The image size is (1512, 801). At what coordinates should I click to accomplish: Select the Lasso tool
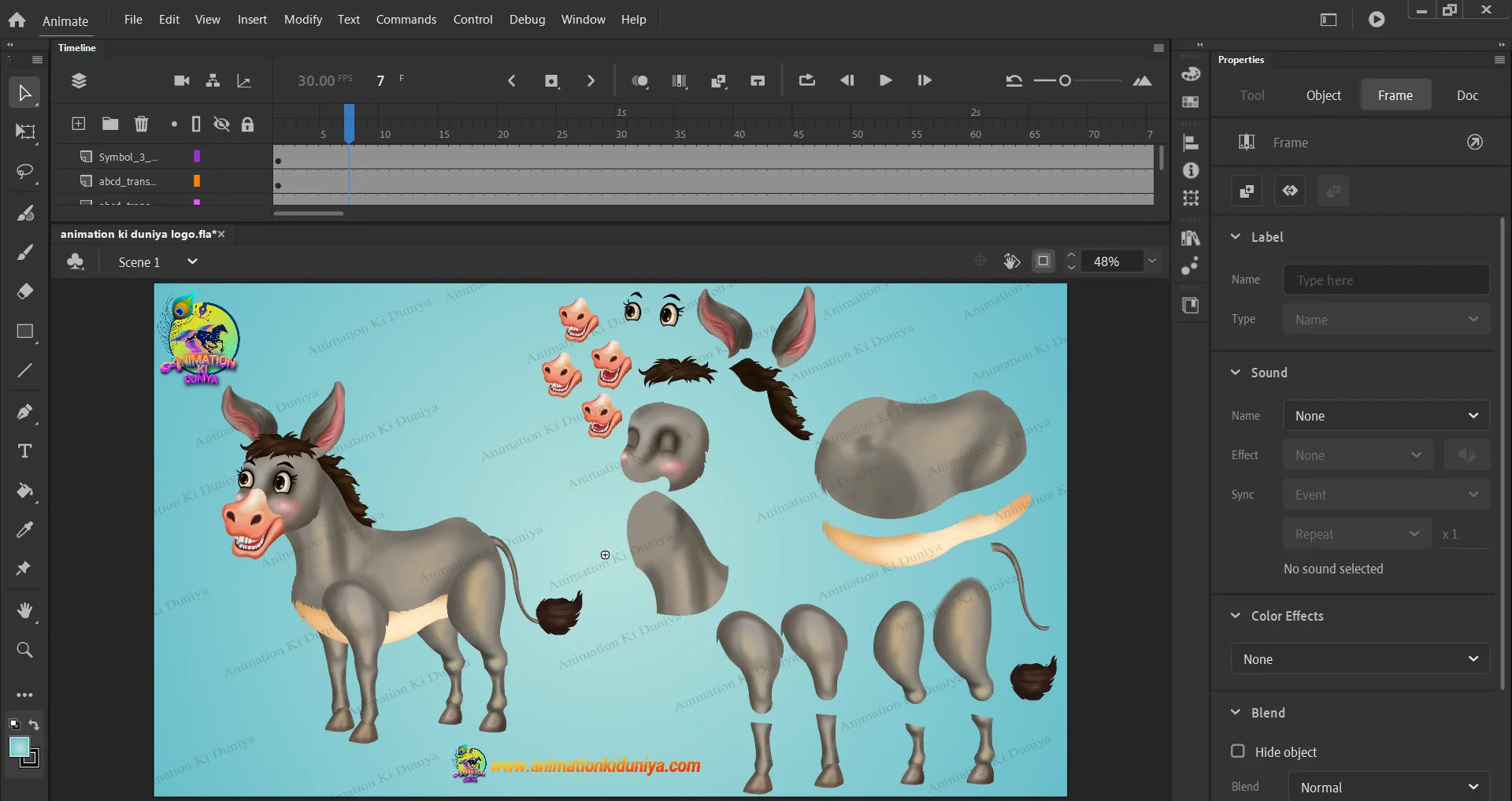tap(24, 172)
